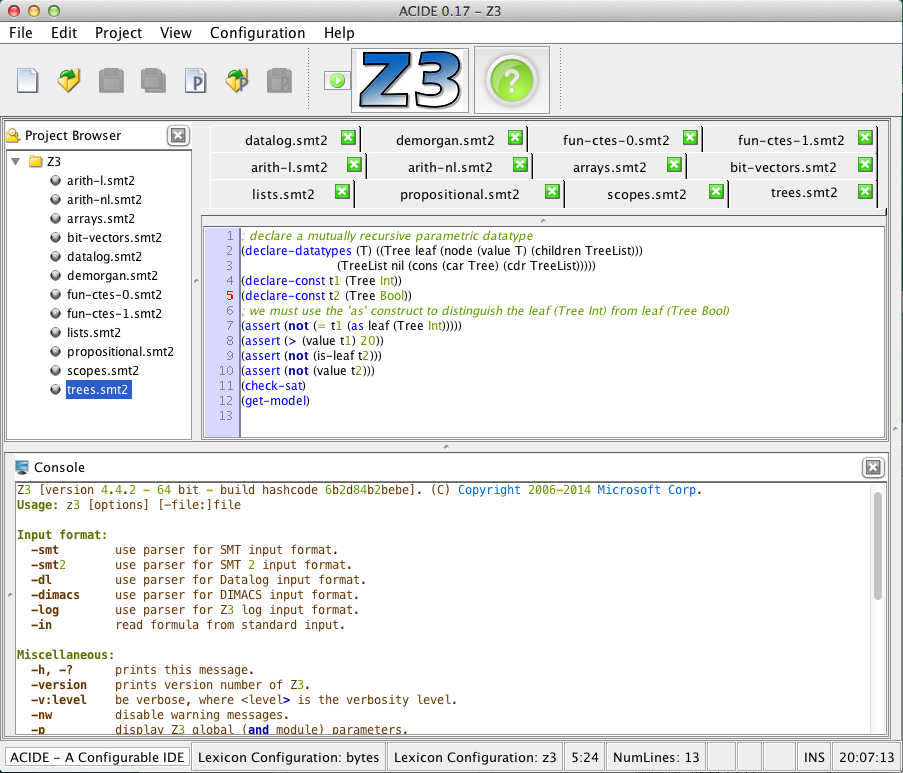The height and width of the screenshot is (773, 903).
Task: Open the Help menu
Action: point(339,33)
